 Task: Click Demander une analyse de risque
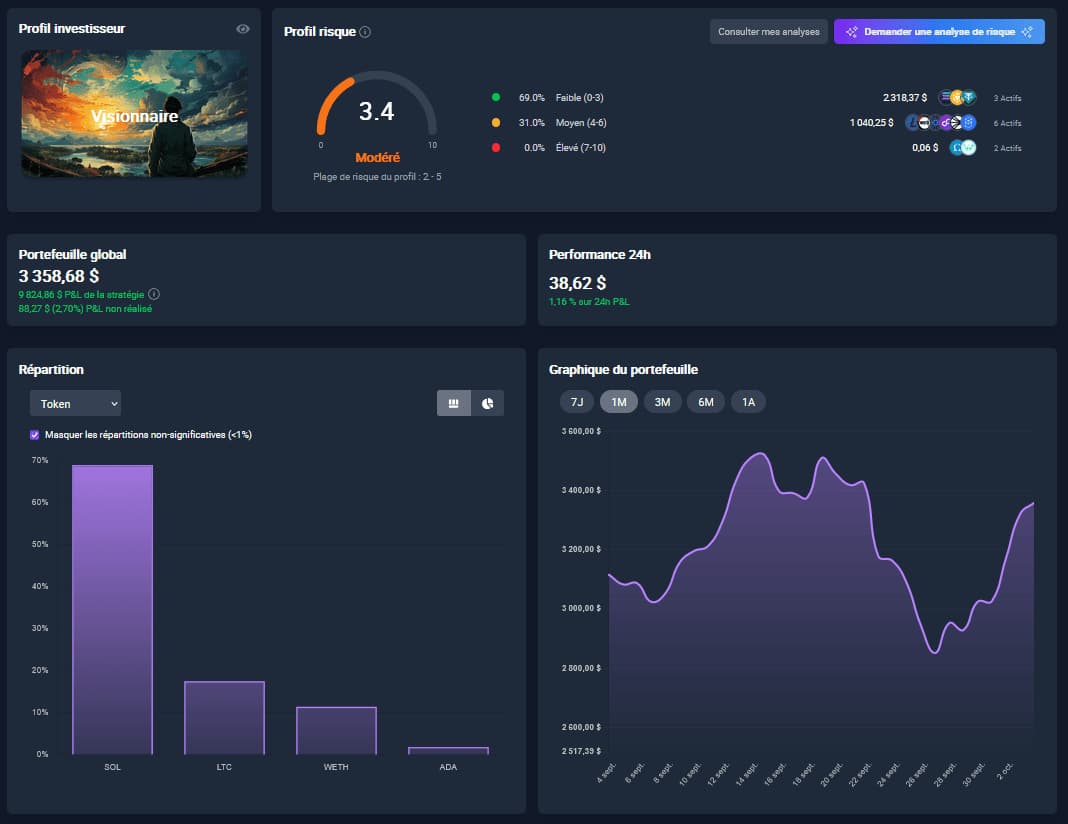tap(938, 31)
